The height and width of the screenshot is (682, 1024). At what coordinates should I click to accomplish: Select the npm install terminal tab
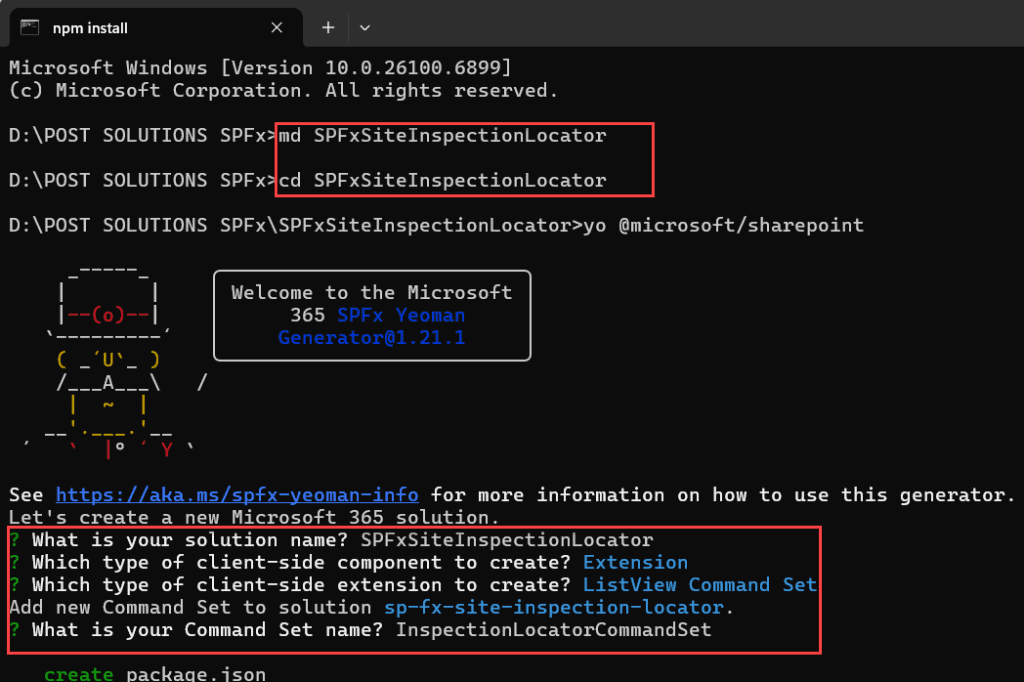click(155, 28)
